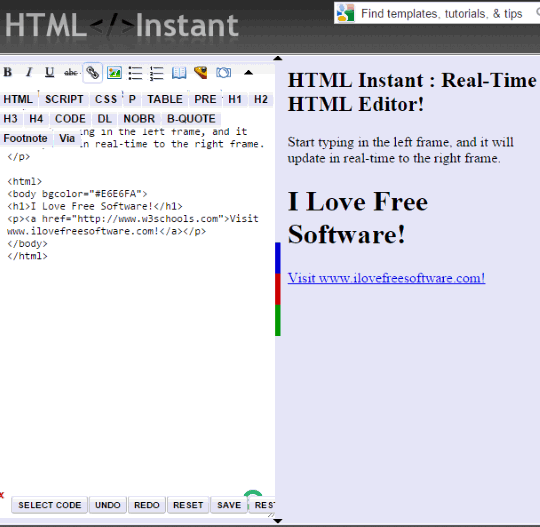Insert a Footnote
This screenshot has width=540, height=527.
pyautogui.click(x=25, y=138)
